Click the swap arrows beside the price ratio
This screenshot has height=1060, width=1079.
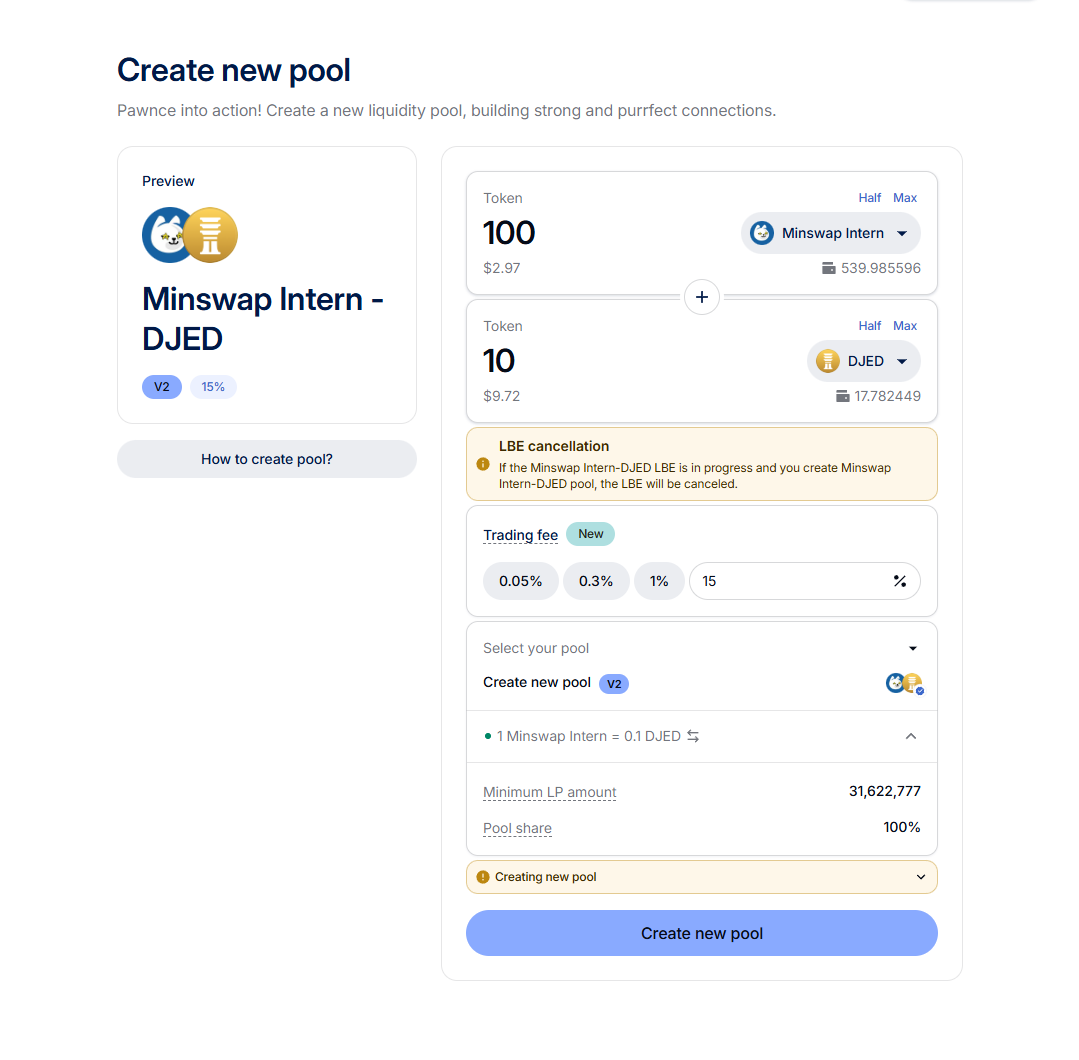[x=693, y=736]
